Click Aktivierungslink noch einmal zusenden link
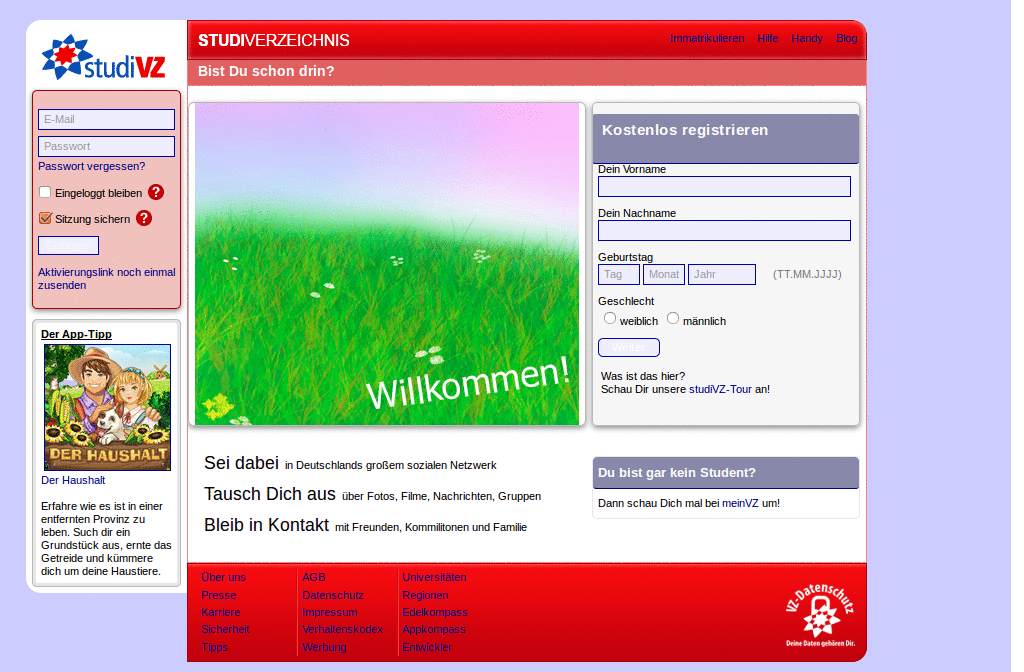1024x672 pixels. tap(106, 279)
